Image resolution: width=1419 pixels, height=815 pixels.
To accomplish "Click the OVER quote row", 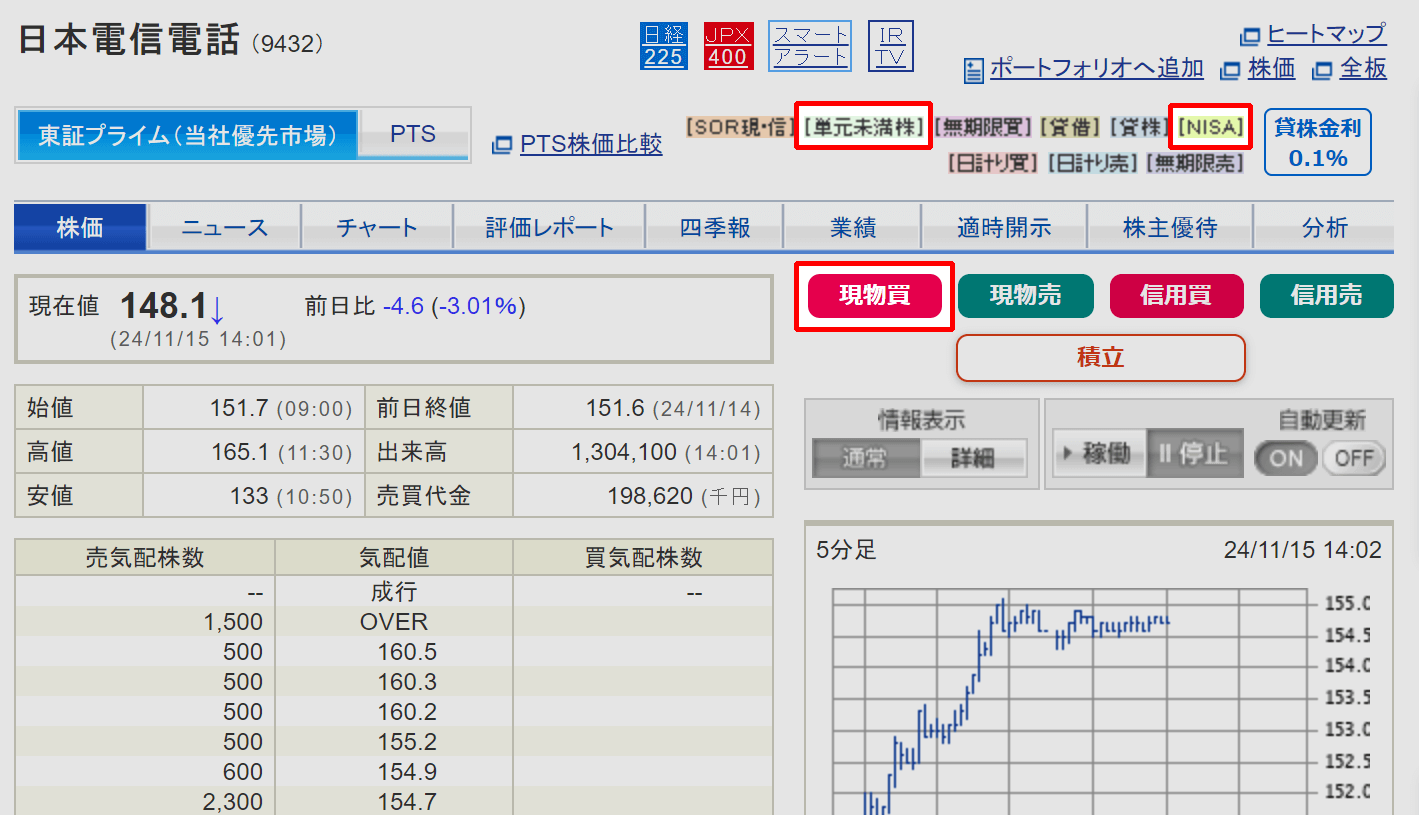I will coord(394,622).
